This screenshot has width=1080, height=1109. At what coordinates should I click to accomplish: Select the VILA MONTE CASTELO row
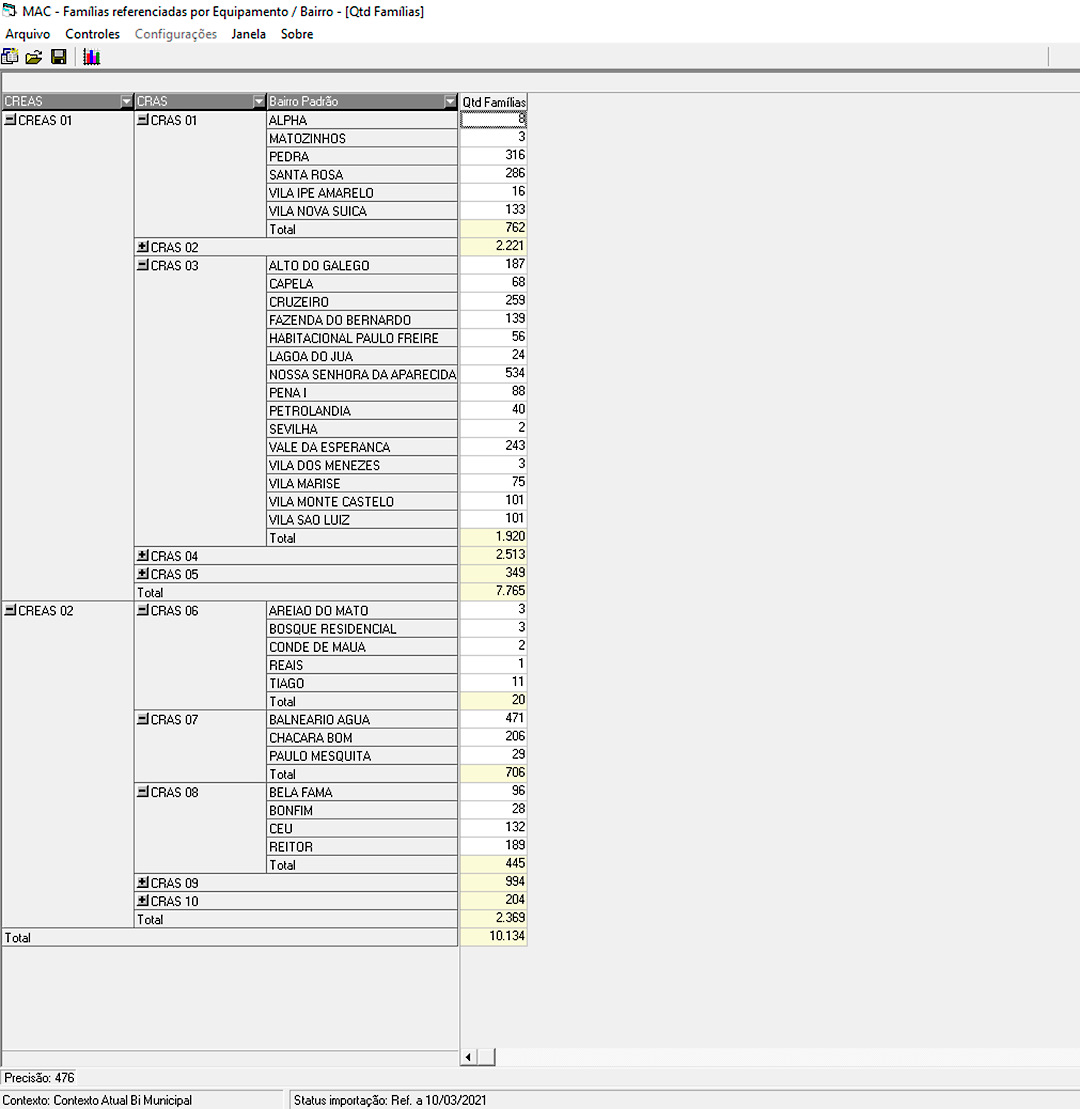tap(362, 501)
